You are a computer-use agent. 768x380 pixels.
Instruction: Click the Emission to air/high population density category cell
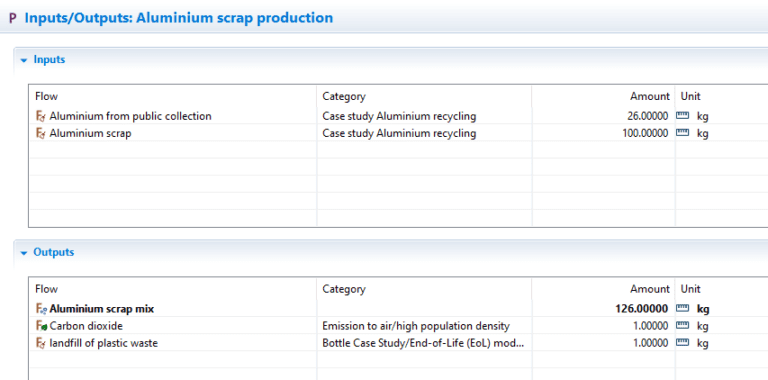tap(416, 326)
